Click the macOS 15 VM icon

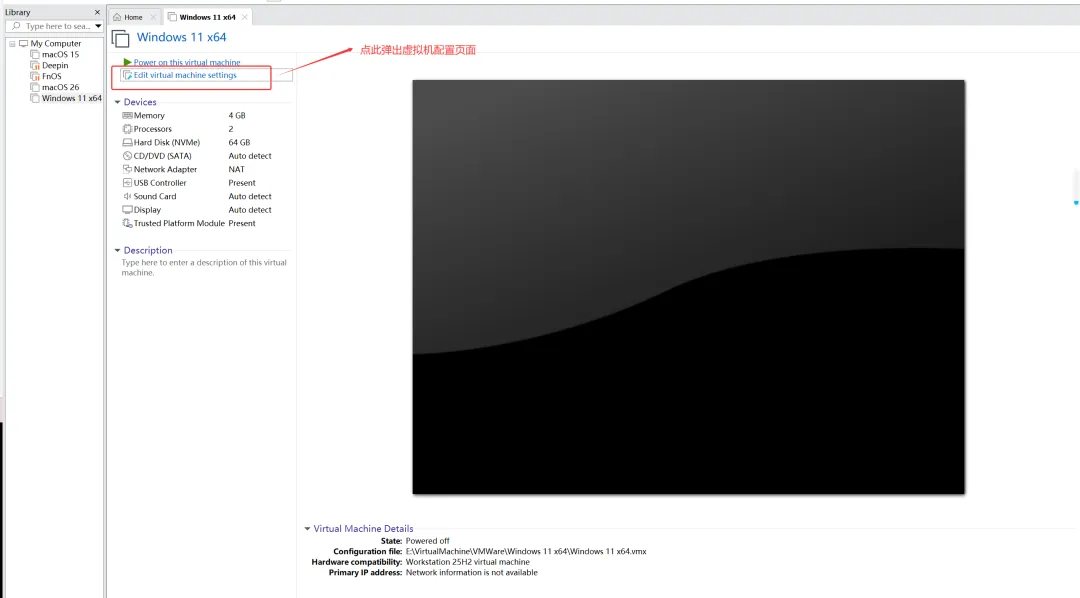(x=34, y=54)
